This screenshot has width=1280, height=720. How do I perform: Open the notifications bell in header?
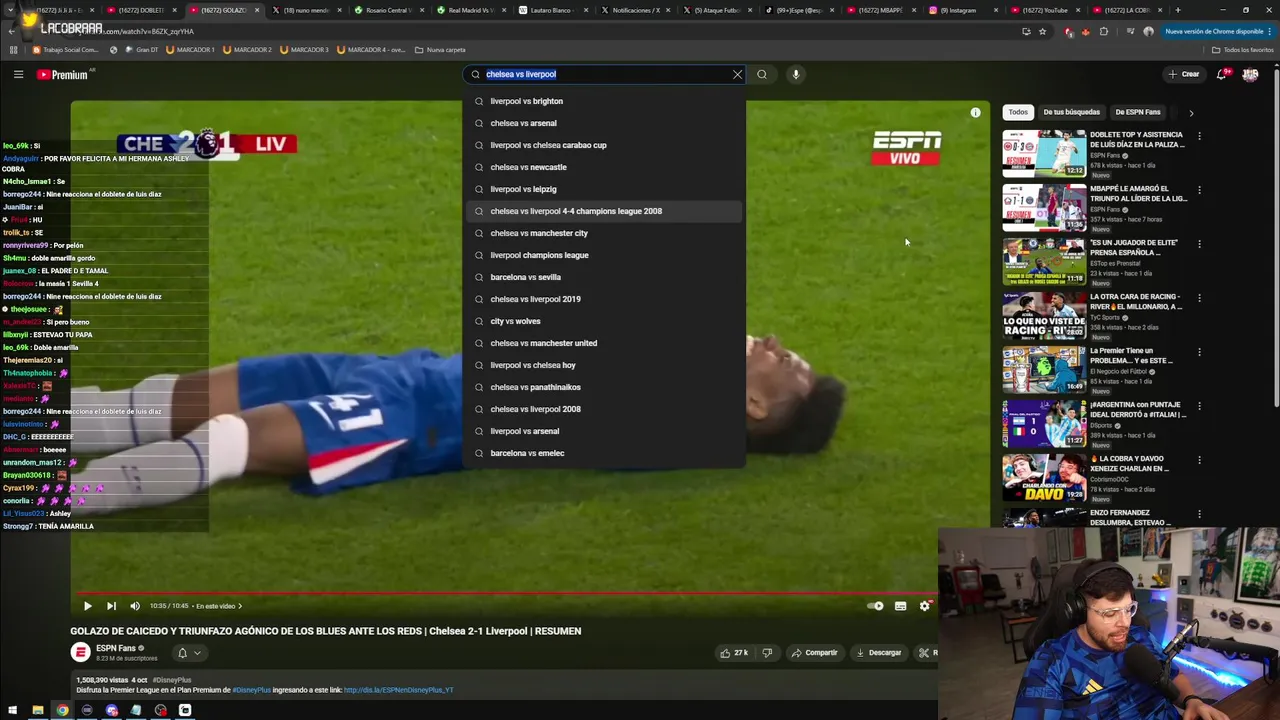[1222, 74]
